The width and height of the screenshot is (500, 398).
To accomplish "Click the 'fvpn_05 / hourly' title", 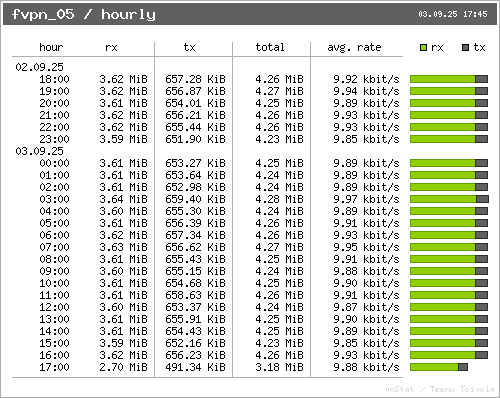I will click(x=84, y=14).
